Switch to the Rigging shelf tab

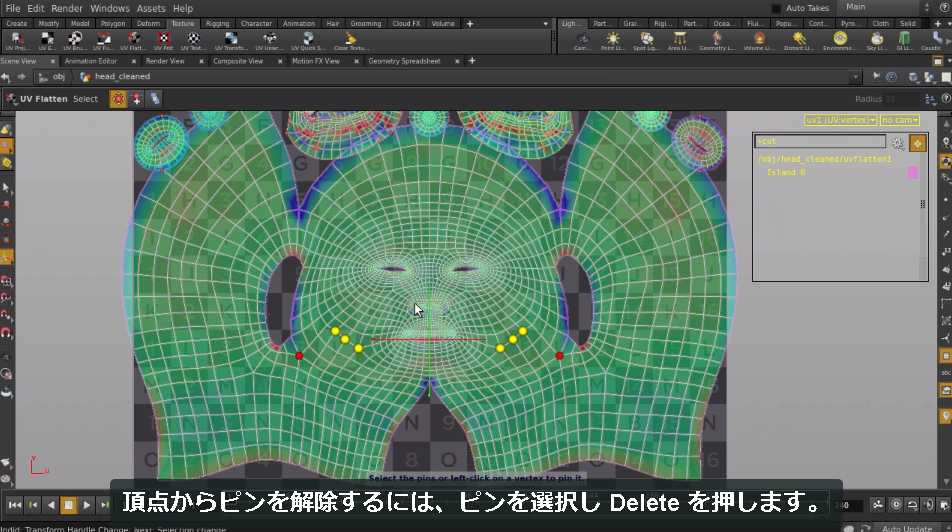click(x=217, y=24)
